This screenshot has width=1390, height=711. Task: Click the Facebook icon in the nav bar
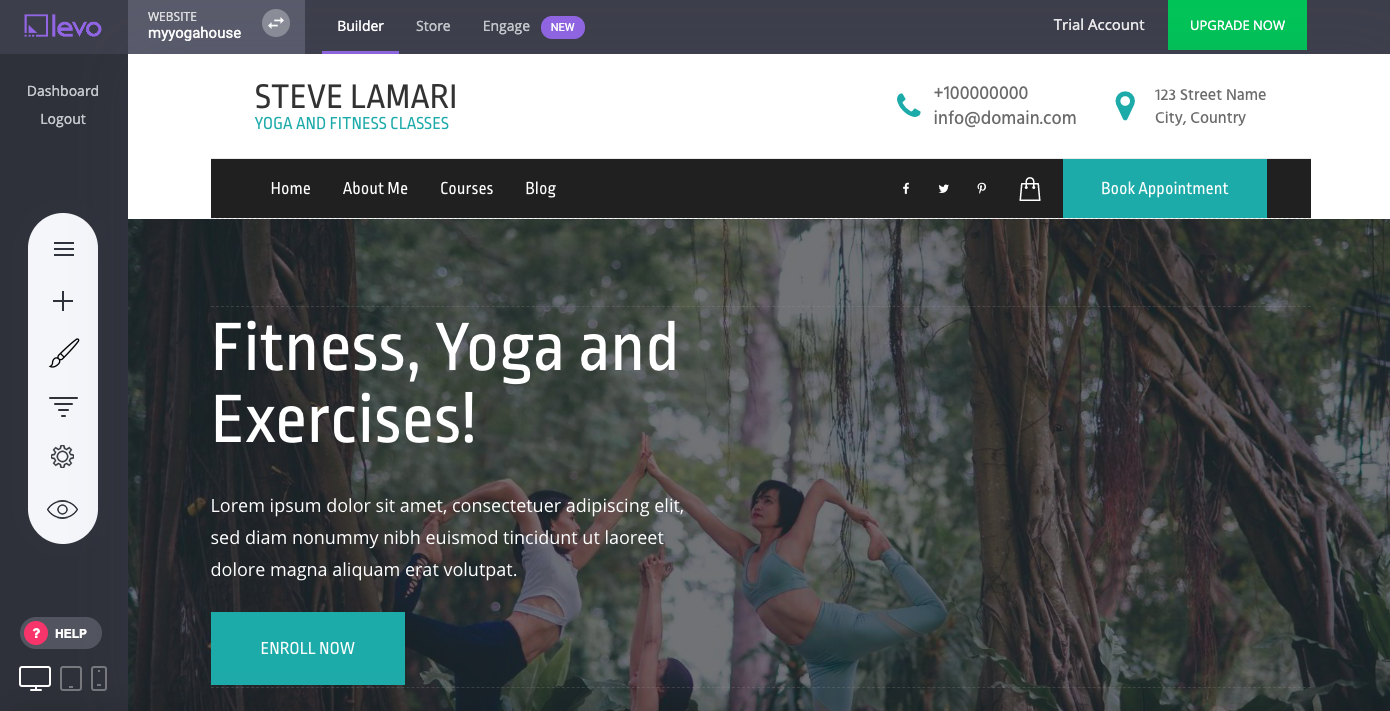pos(906,189)
